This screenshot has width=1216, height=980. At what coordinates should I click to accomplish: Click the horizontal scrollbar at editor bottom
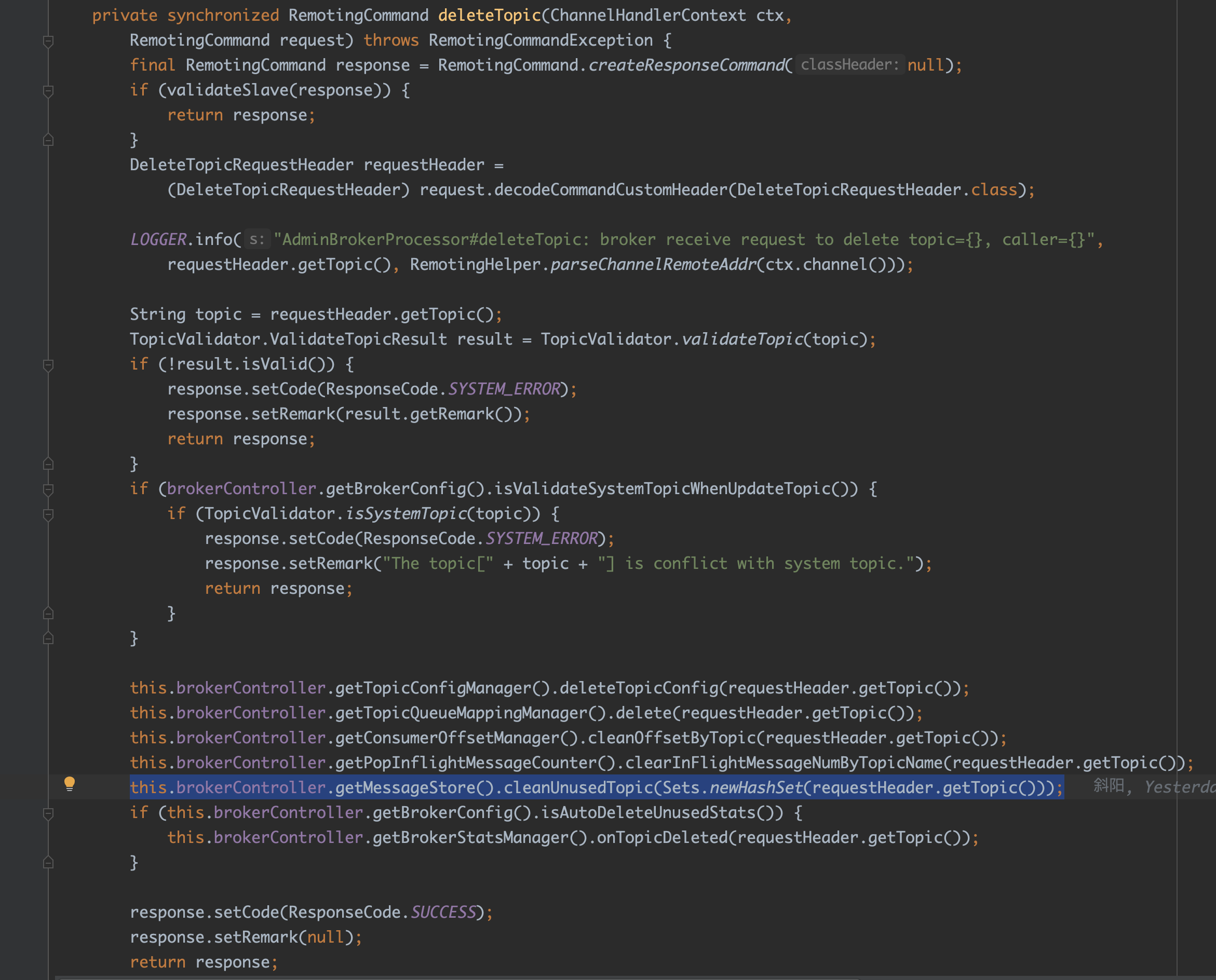457,977
